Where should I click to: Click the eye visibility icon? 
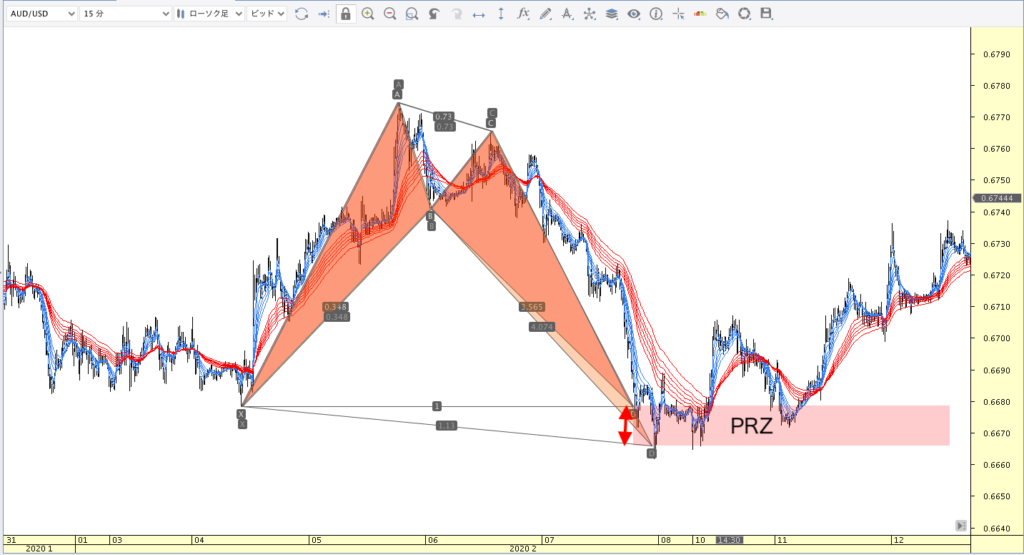(x=633, y=14)
